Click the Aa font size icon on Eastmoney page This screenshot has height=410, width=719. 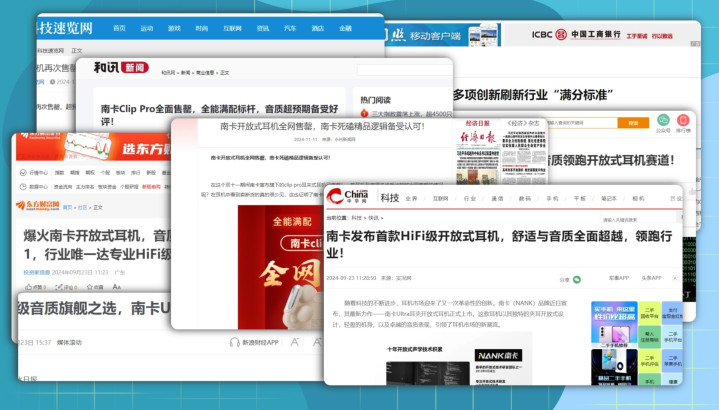tap(116, 287)
